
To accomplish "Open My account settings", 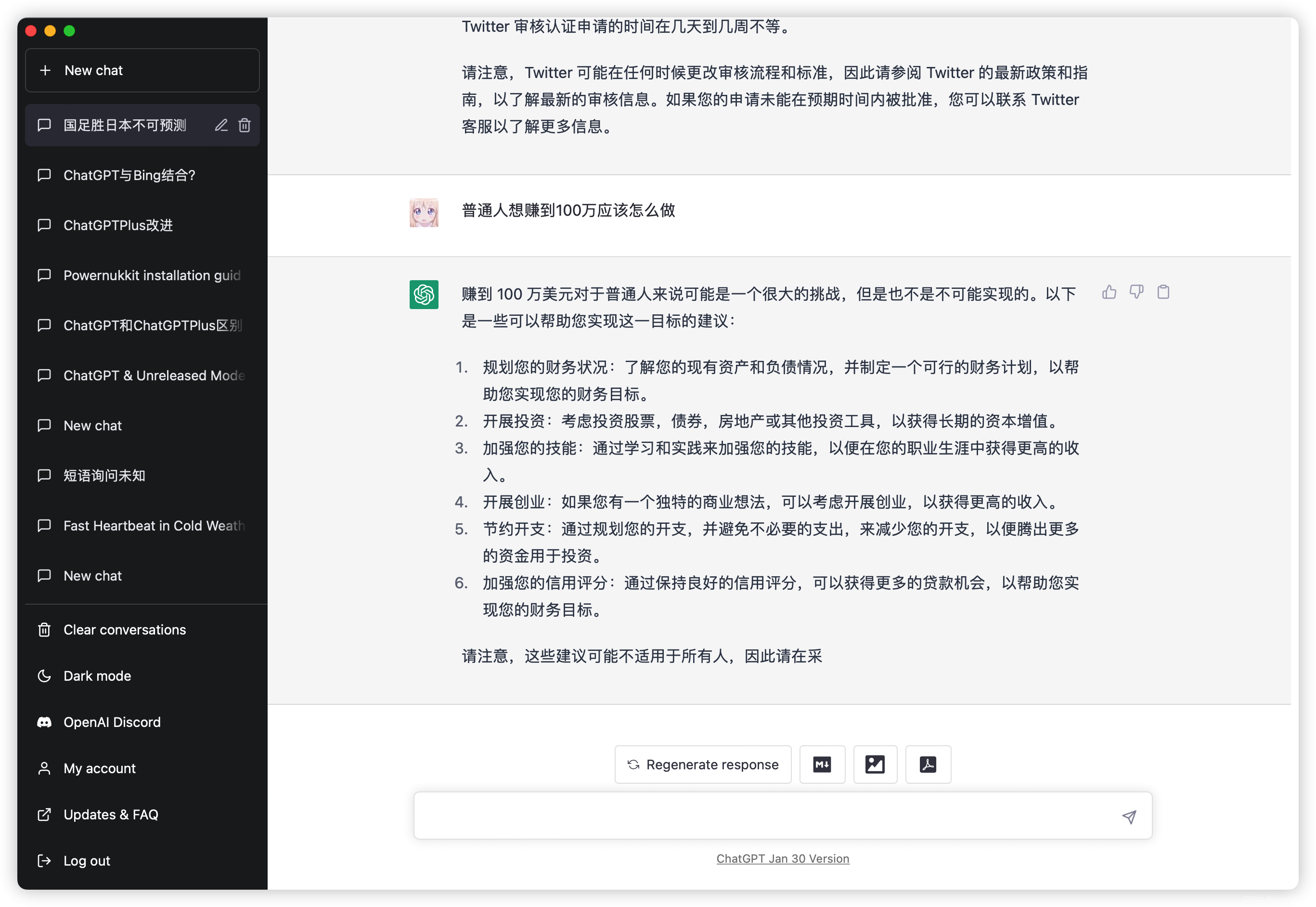I will tap(99, 768).
